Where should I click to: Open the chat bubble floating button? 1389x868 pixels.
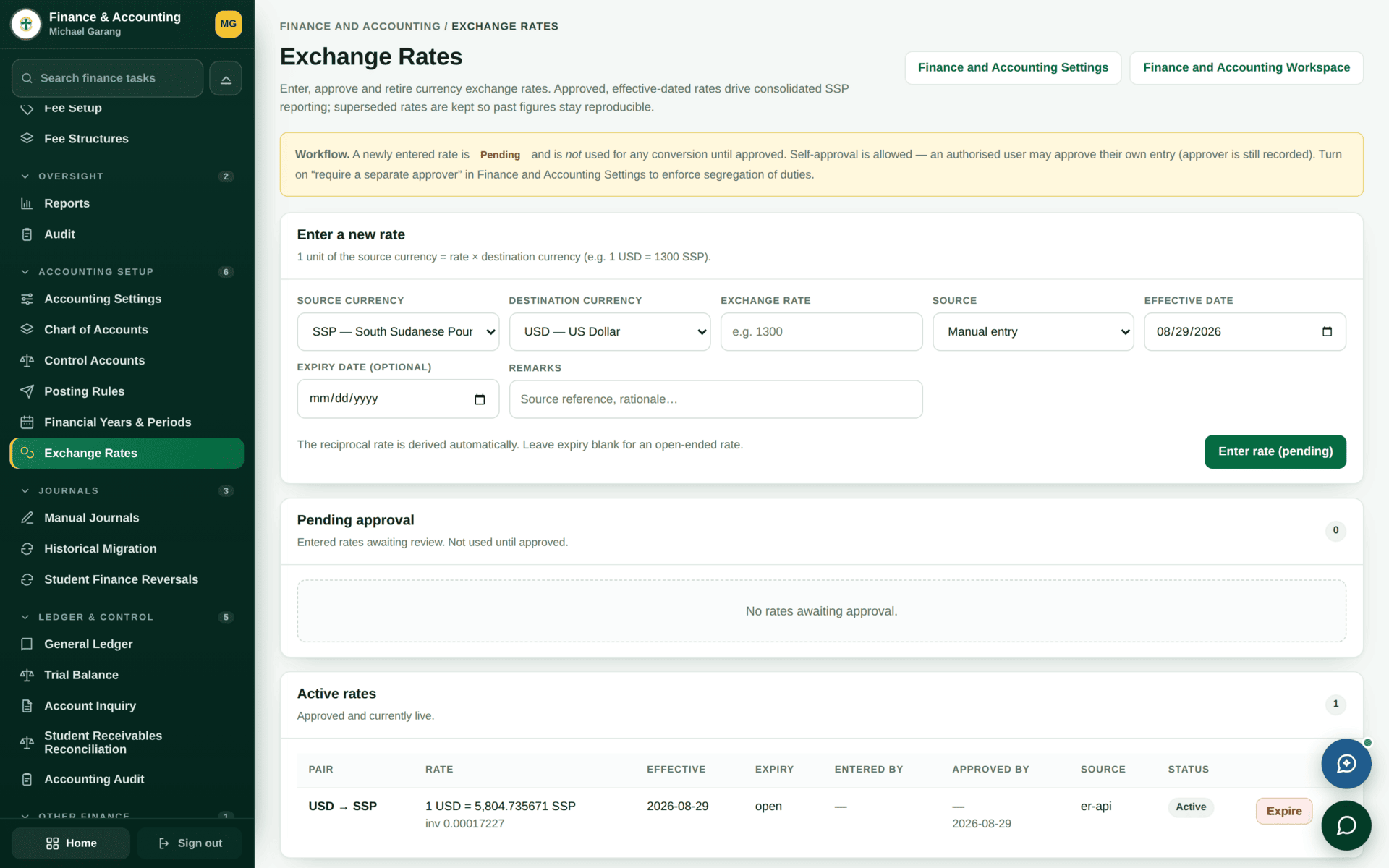pyautogui.click(x=1346, y=825)
